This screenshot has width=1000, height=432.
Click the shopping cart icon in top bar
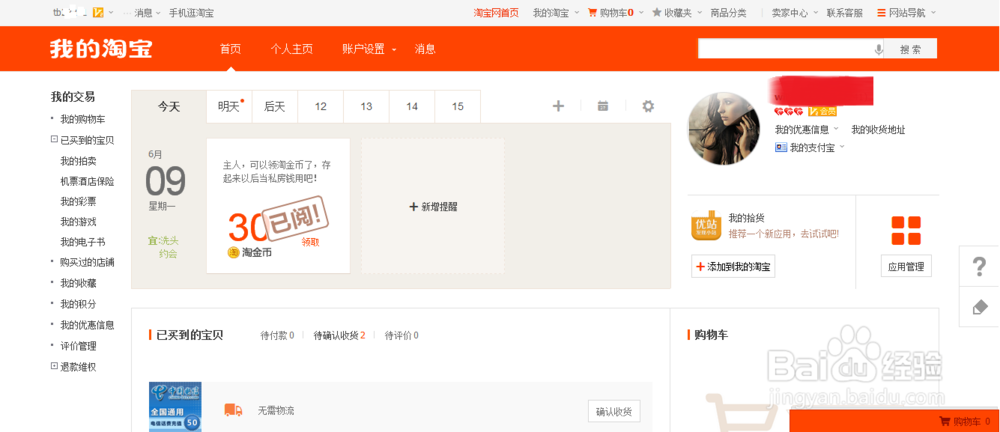[592, 12]
